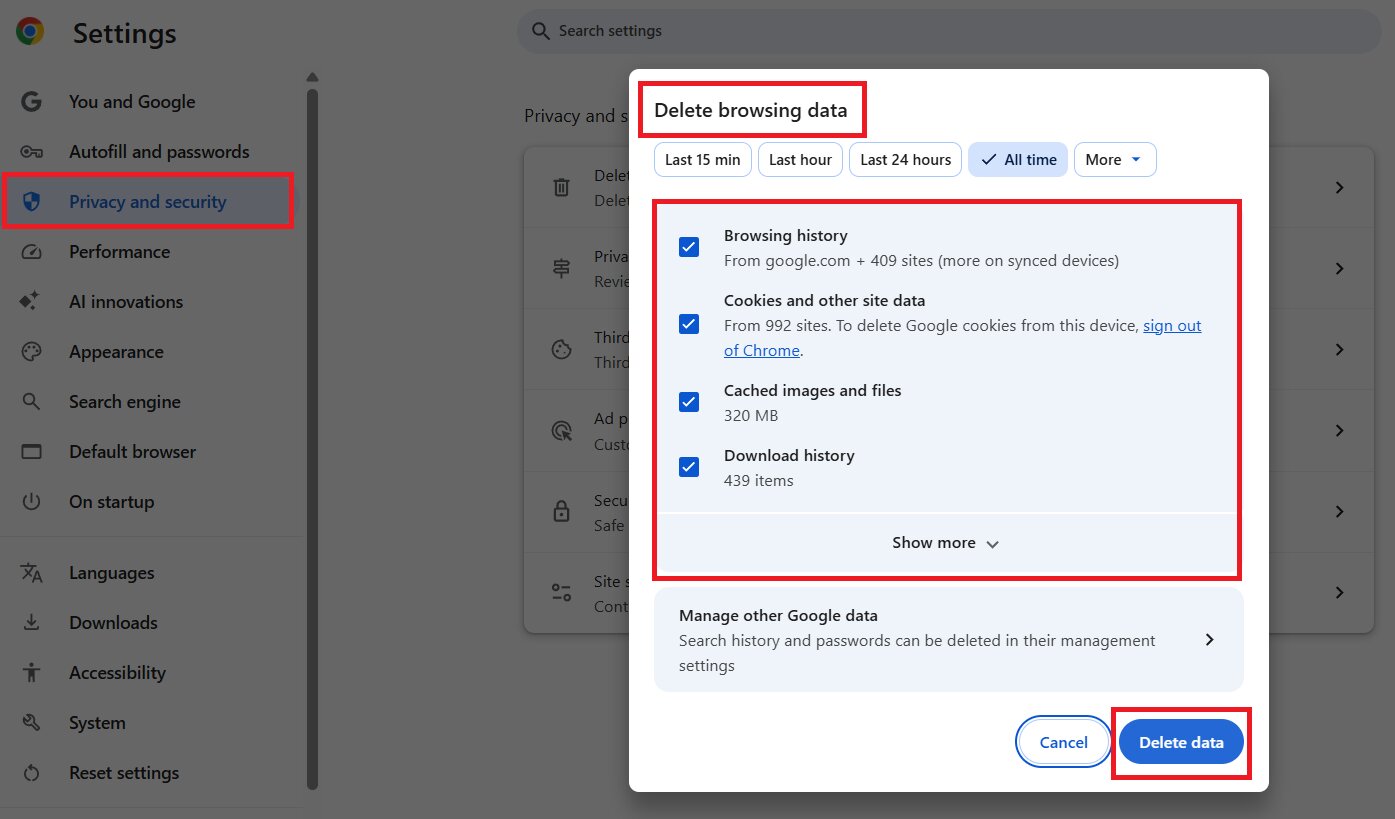The image size is (1395, 819).
Task: Select the All time time range
Action: click(x=1018, y=160)
